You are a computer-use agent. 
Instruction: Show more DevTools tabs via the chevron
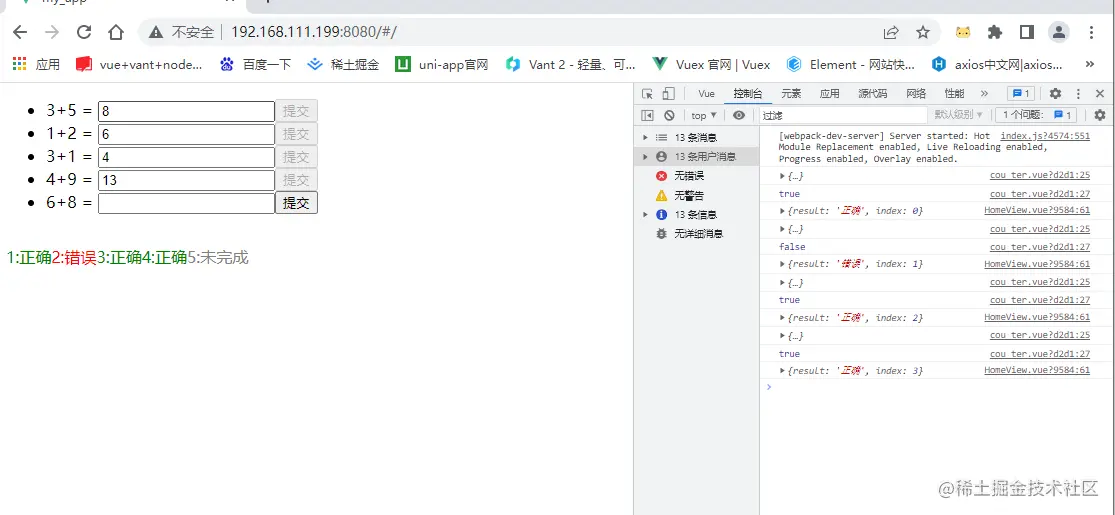coord(984,94)
